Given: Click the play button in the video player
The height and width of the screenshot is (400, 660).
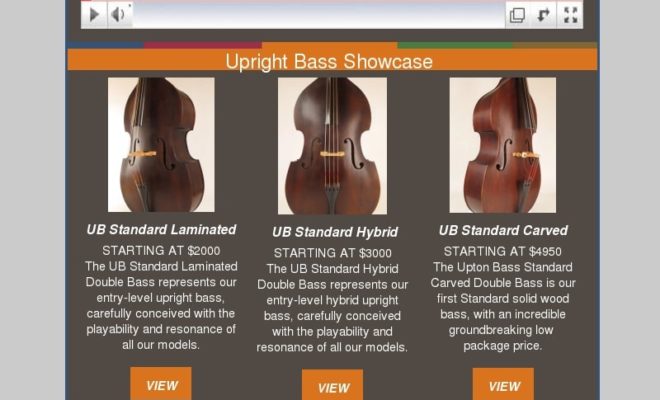Looking at the screenshot, I should point(94,15).
